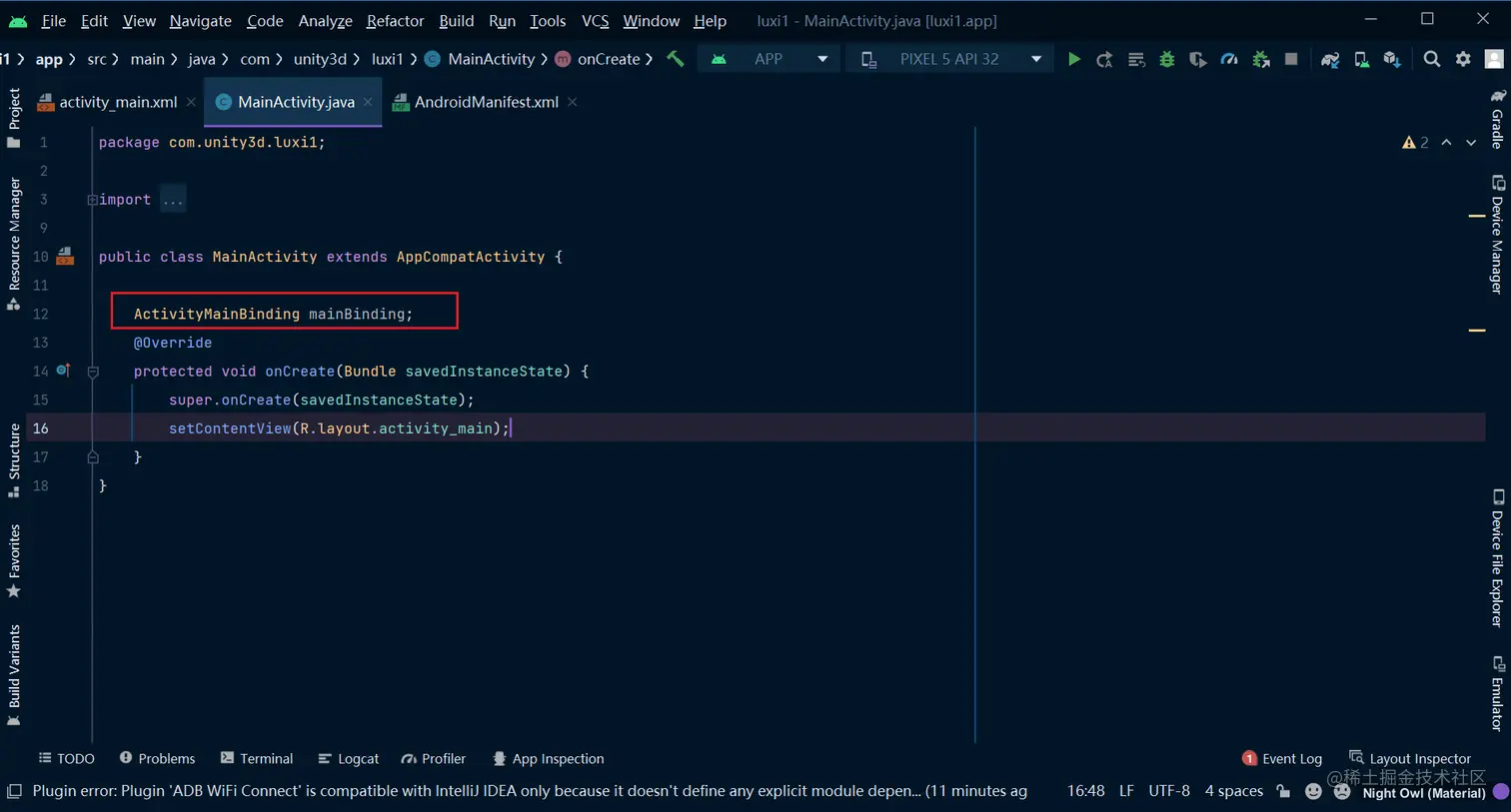The image size is (1511, 812).
Task: Click related XML file gutter icon on line 10
Action: coord(65,257)
